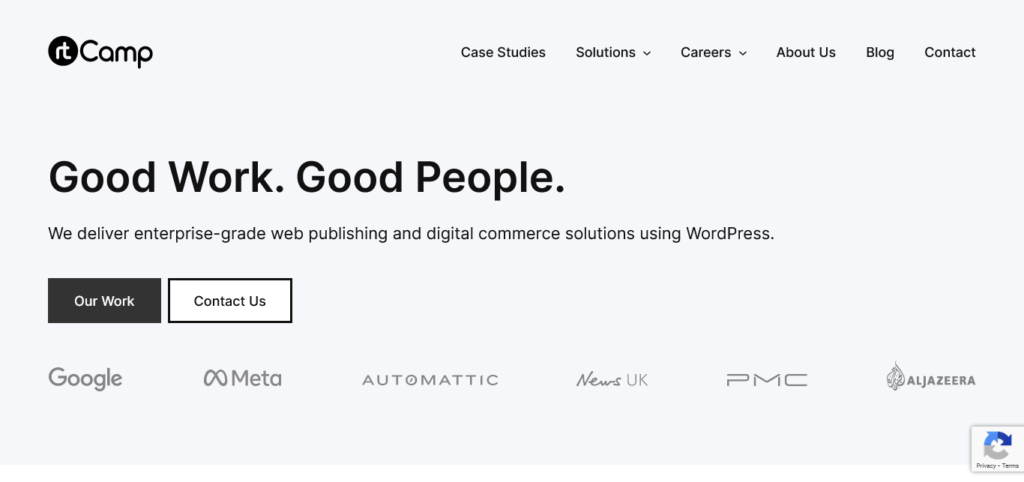Go to the About Us page
Viewport: 1024px width, 482px height.
805,52
